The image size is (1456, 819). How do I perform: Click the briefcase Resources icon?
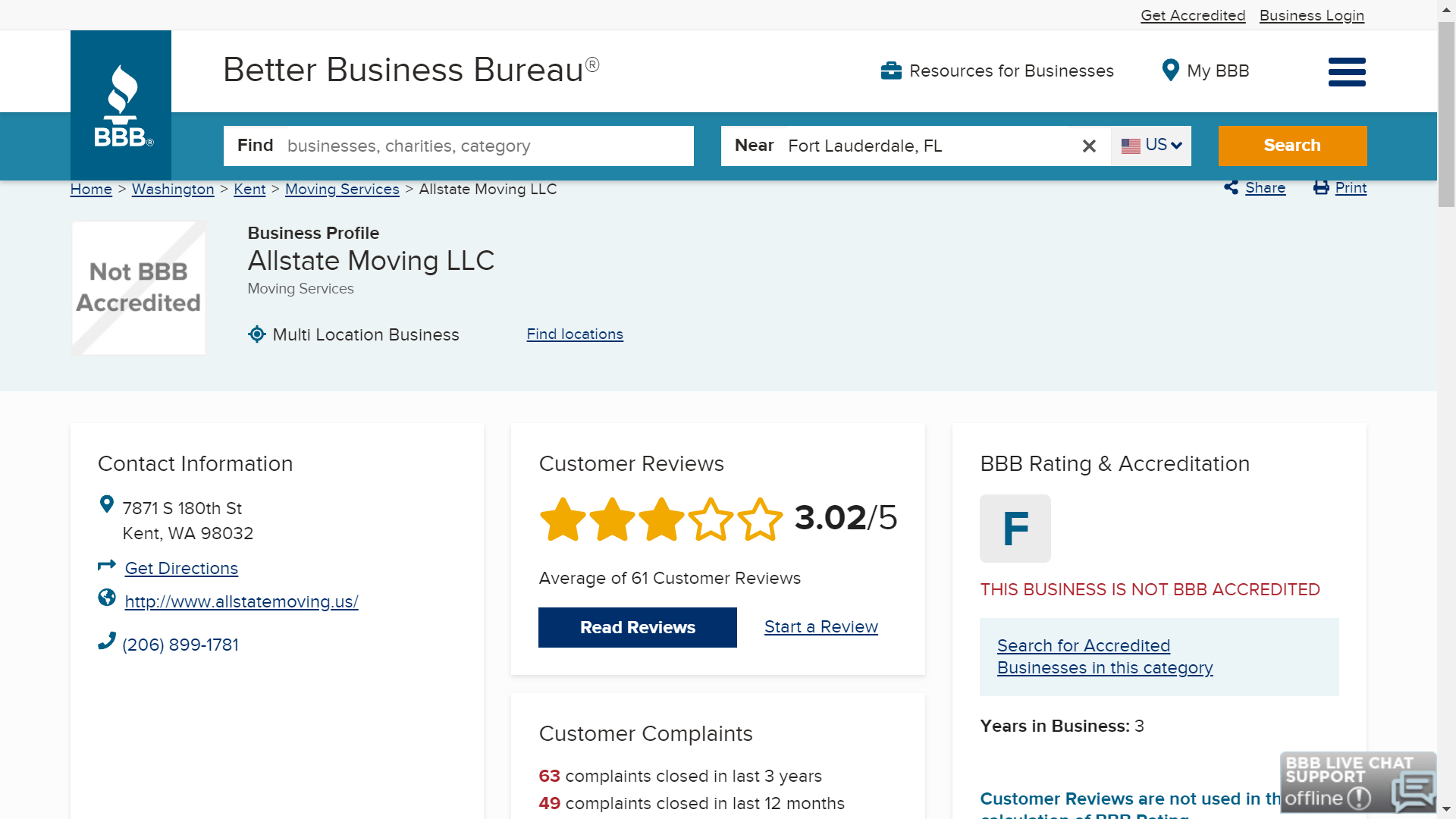point(891,71)
